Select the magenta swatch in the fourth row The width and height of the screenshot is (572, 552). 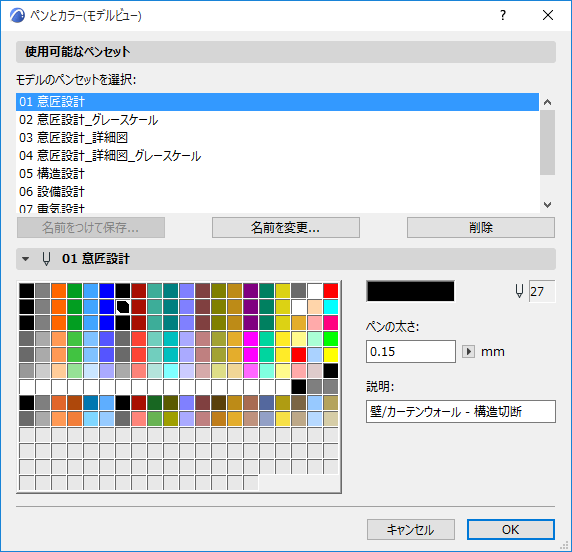point(251,339)
